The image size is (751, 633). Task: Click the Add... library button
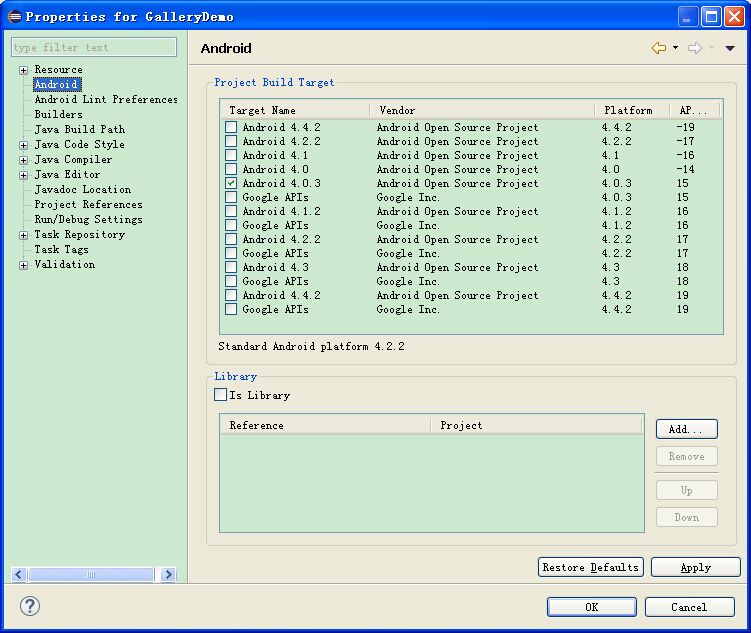(x=686, y=429)
